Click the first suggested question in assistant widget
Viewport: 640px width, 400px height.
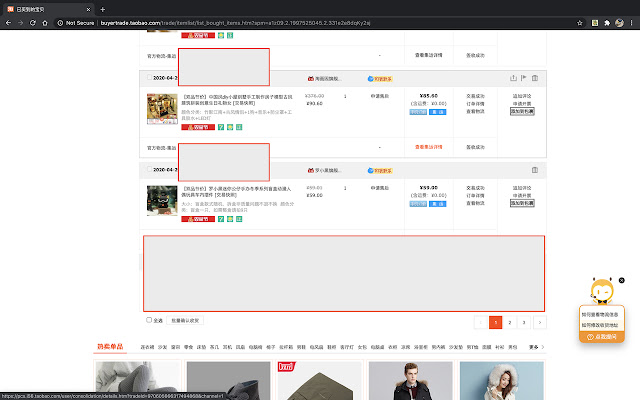click(600, 315)
